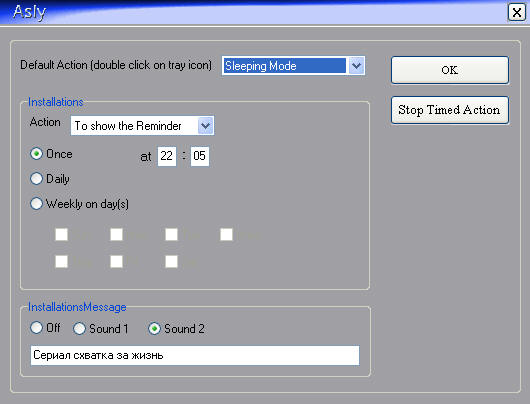Tick the third weekday checkbox in upper row

coord(171,234)
